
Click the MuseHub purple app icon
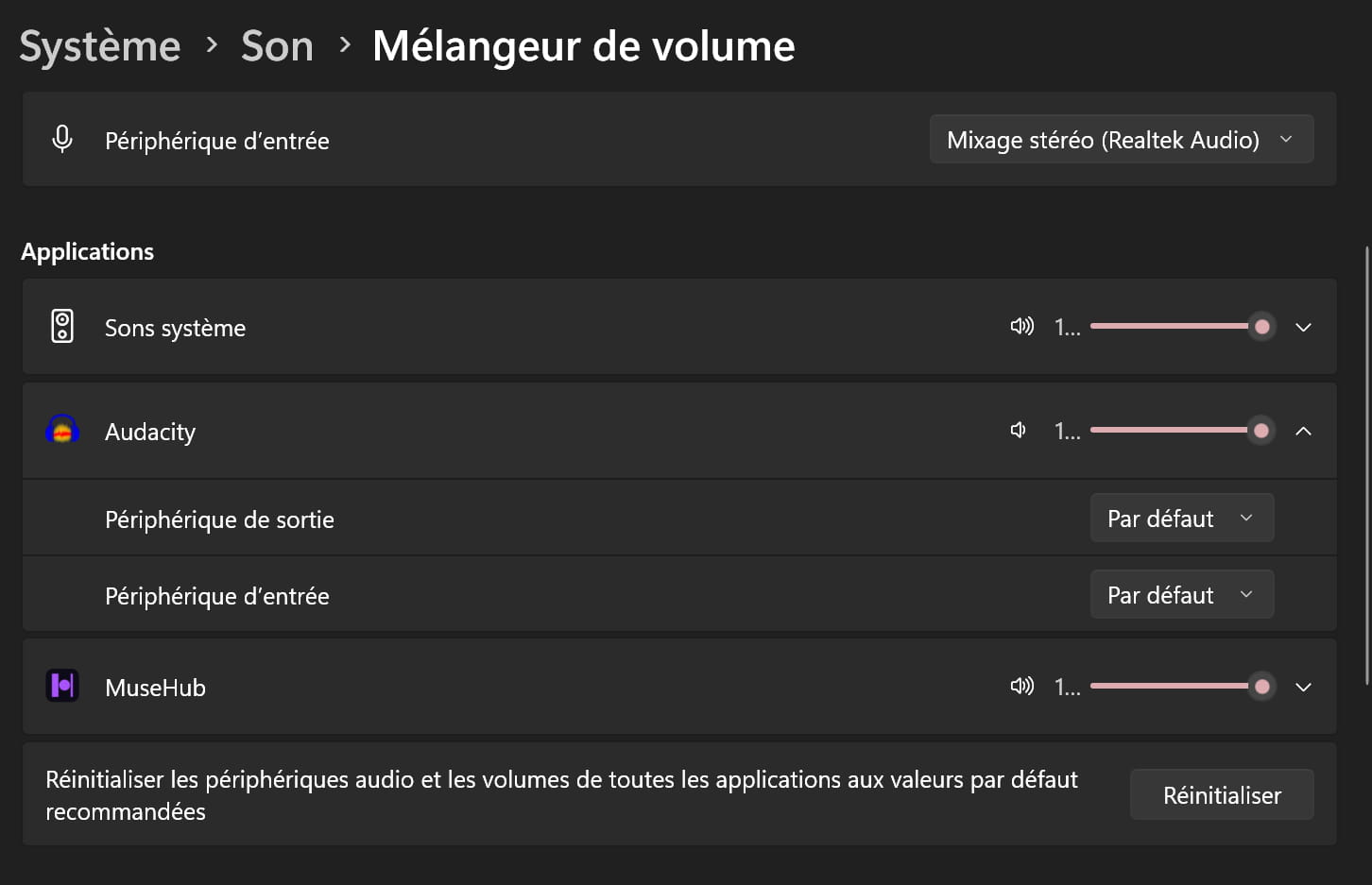coord(62,686)
